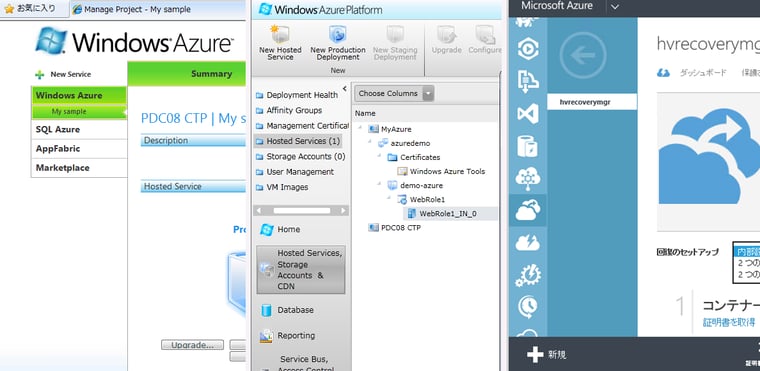Open Affinity Groups folder
This screenshot has height=371, width=760.
pyautogui.click(x=289, y=110)
